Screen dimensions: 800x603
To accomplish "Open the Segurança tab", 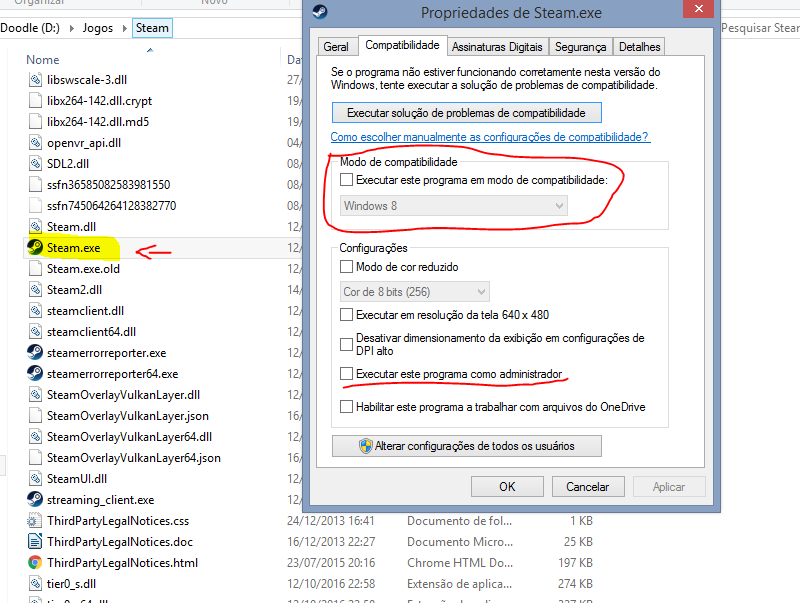I will [x=581, y=47].
